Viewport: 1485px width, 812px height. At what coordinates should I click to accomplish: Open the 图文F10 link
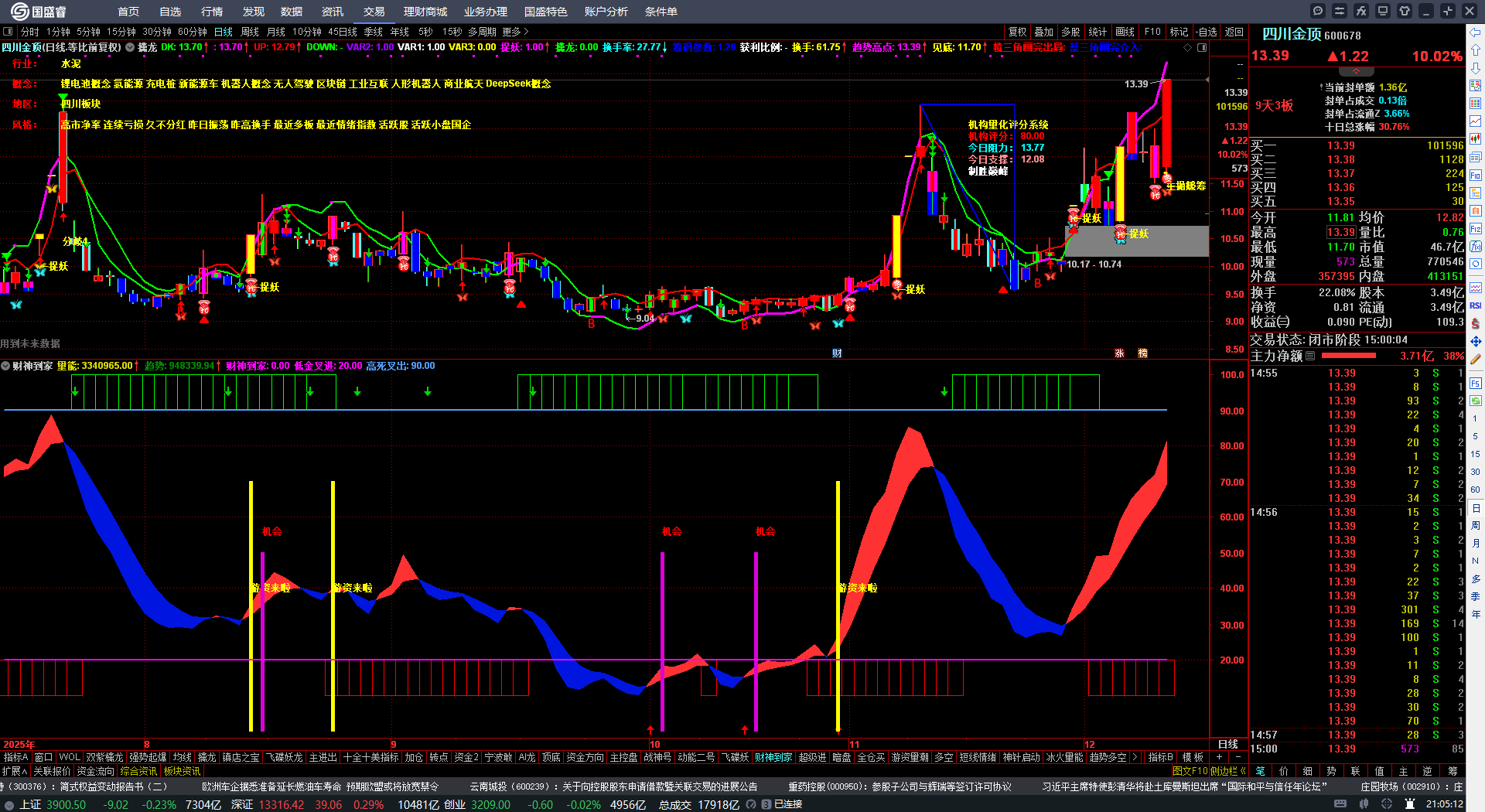point(1190,771)
